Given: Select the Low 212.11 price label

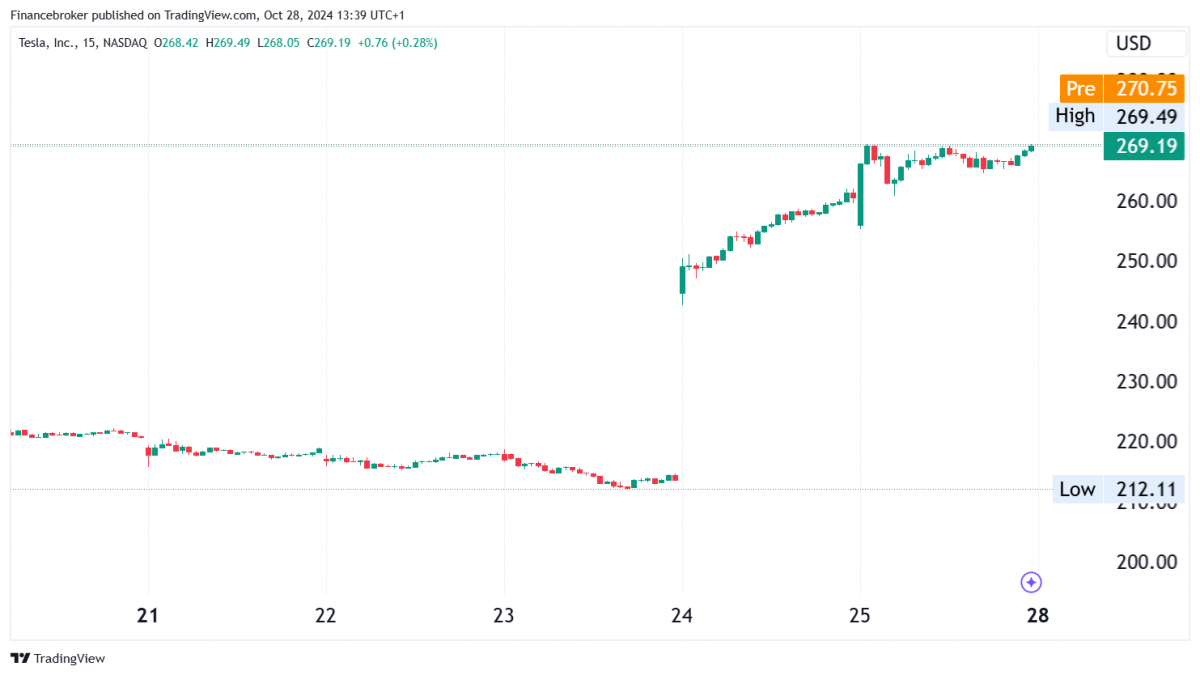Looking at the screenshot, I should point(1118,490).
